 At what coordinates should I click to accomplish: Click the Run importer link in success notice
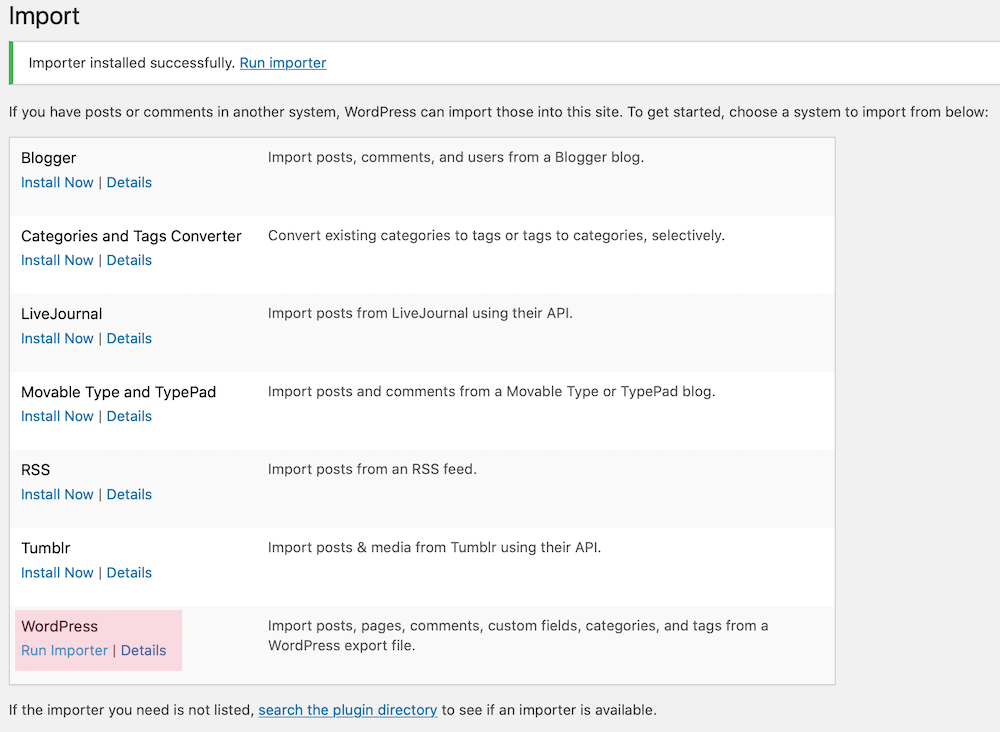coord(283,62)
